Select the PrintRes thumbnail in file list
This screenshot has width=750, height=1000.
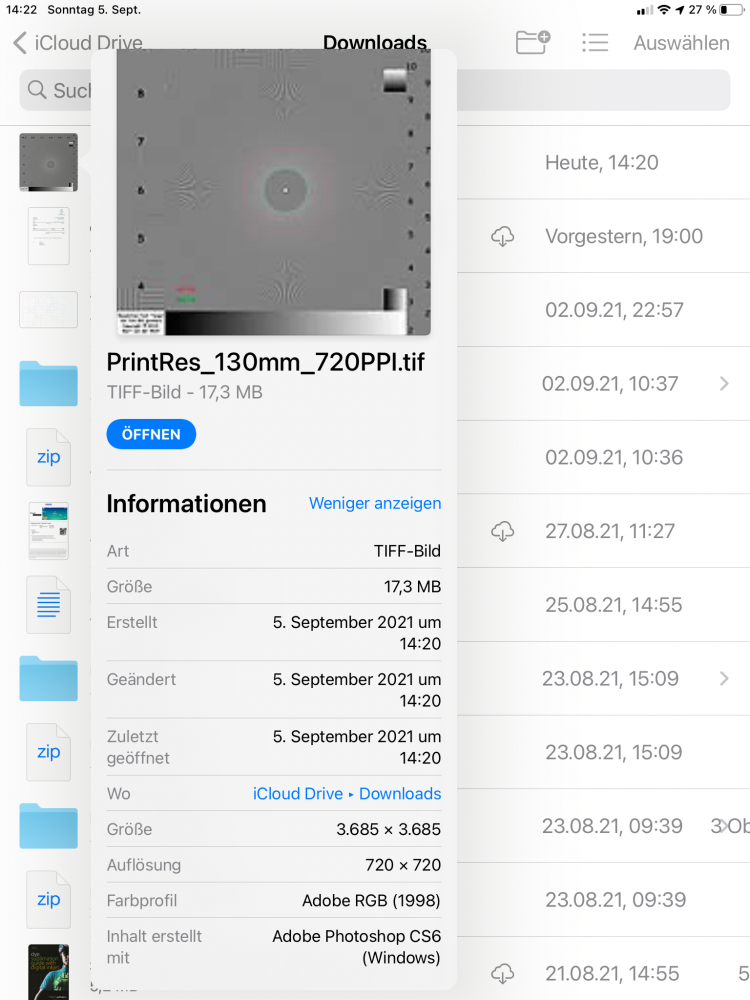48,162
